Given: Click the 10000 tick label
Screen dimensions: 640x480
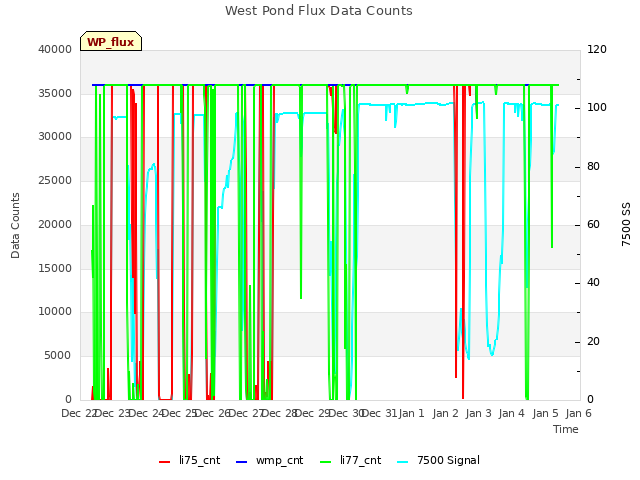Looking at the screenshot, I should [55, 311].
